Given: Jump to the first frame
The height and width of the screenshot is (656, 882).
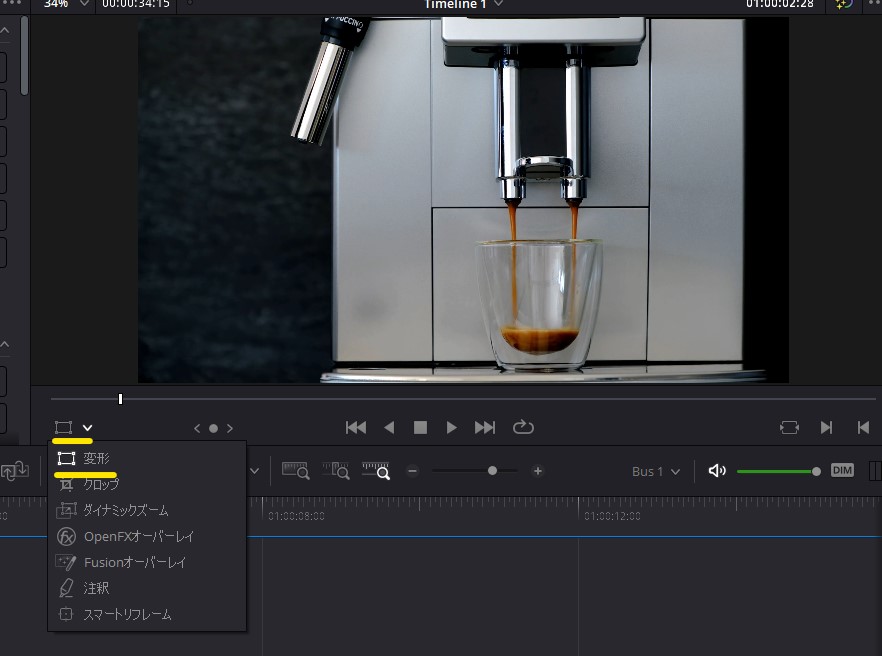Looking at the screenshot, I should coord(355,428).
